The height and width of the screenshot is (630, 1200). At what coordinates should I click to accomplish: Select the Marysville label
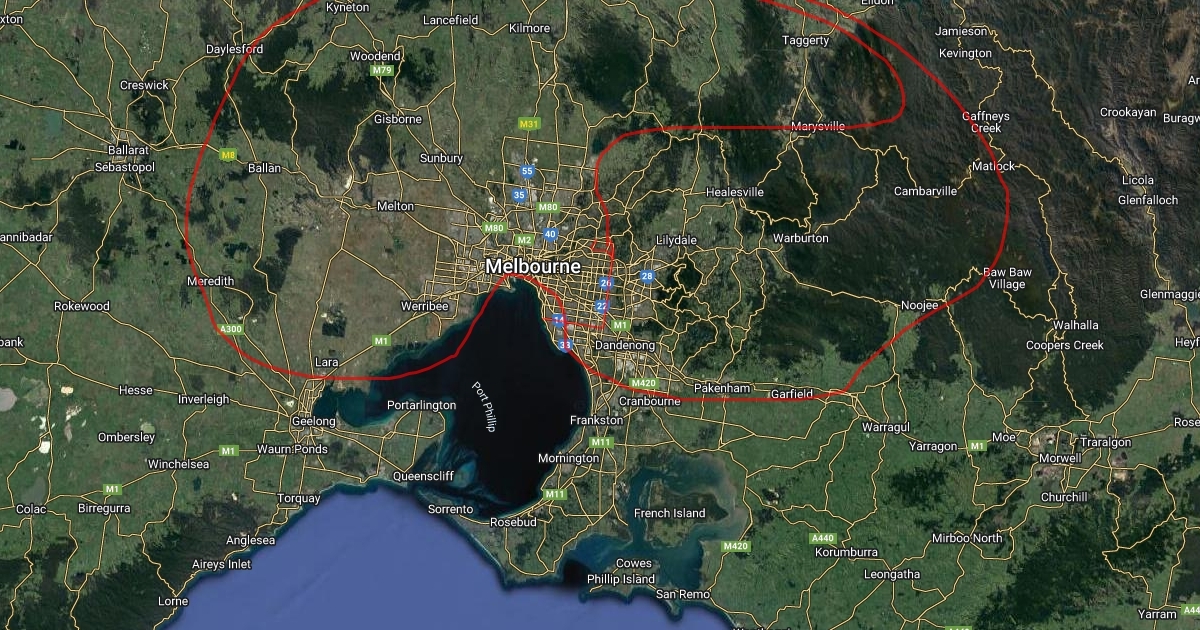coord(817,127)
